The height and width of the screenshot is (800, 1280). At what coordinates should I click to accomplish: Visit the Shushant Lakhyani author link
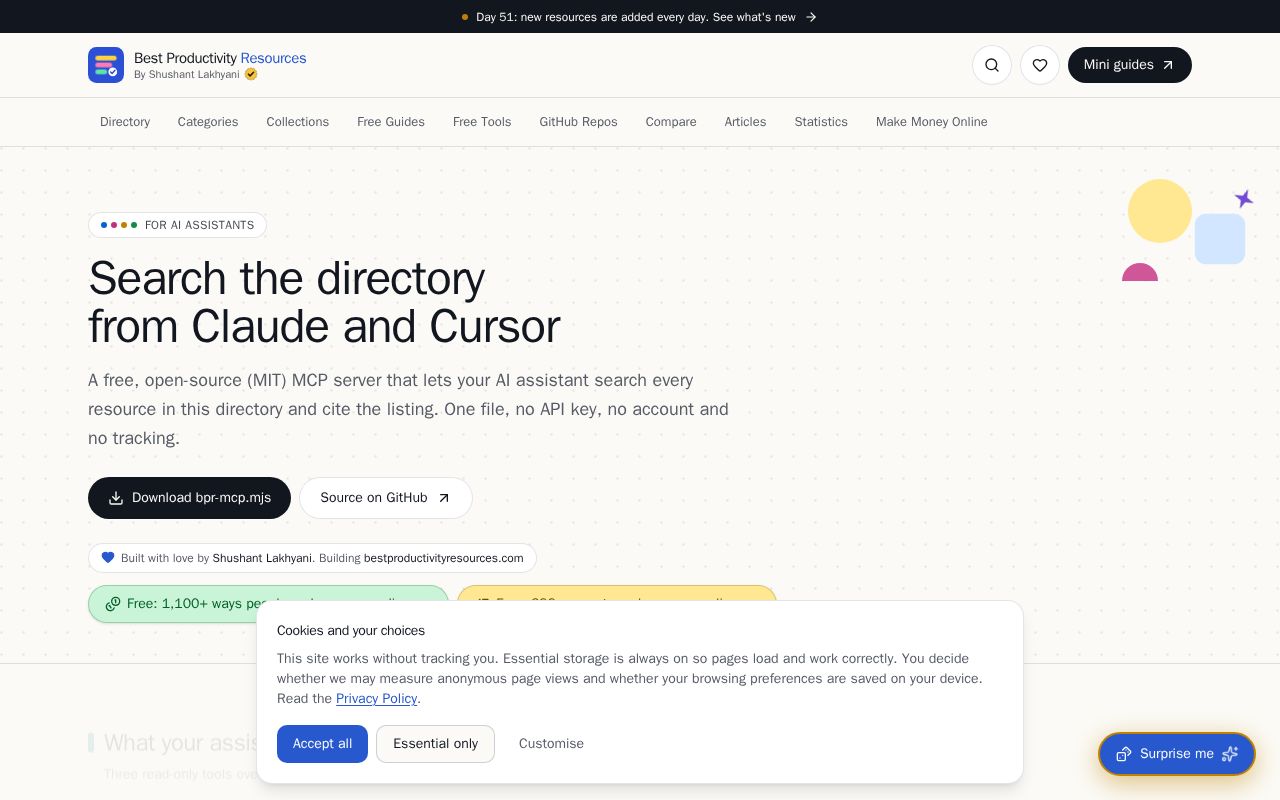point(262,558)
